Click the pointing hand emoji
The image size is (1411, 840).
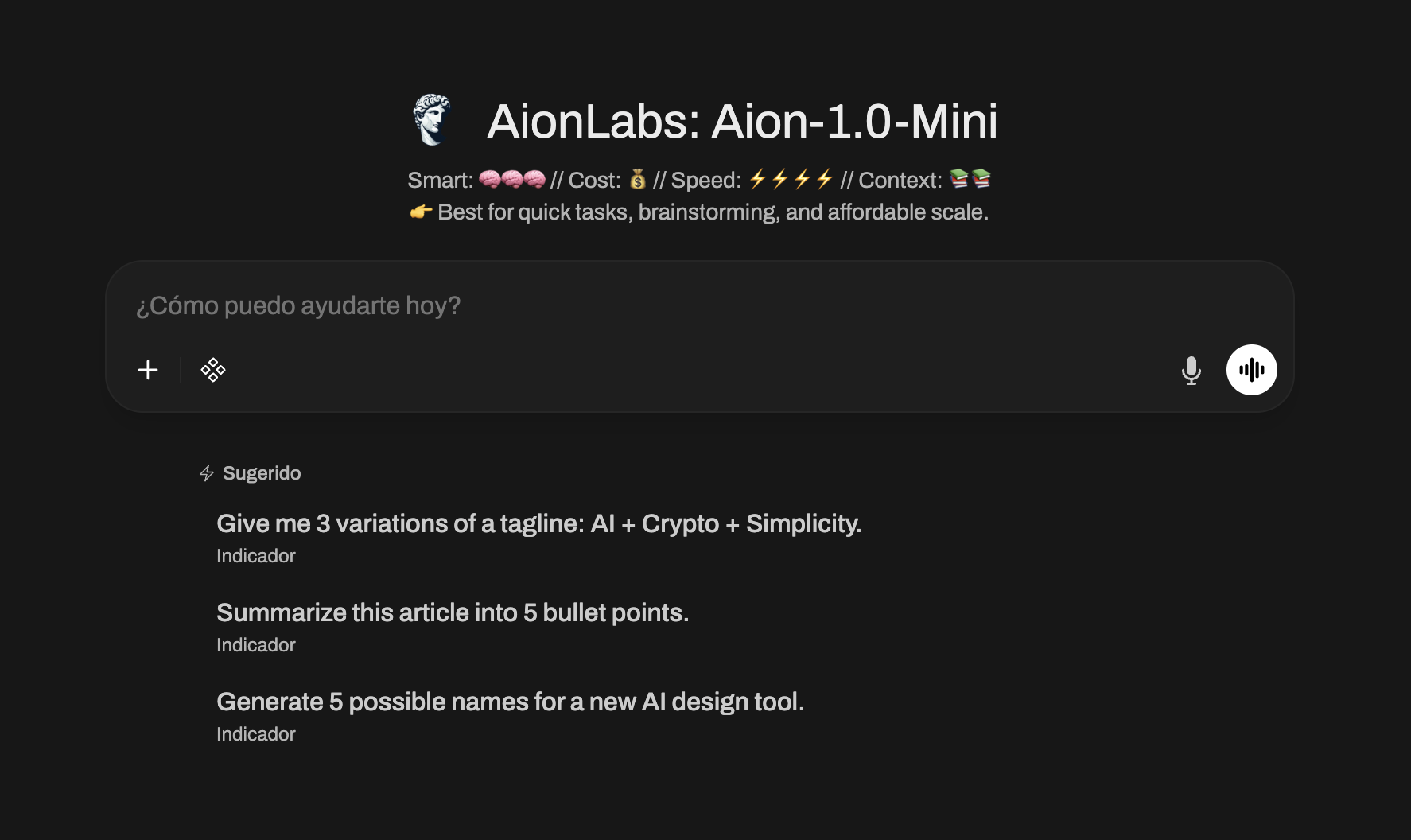pos(421,212)
